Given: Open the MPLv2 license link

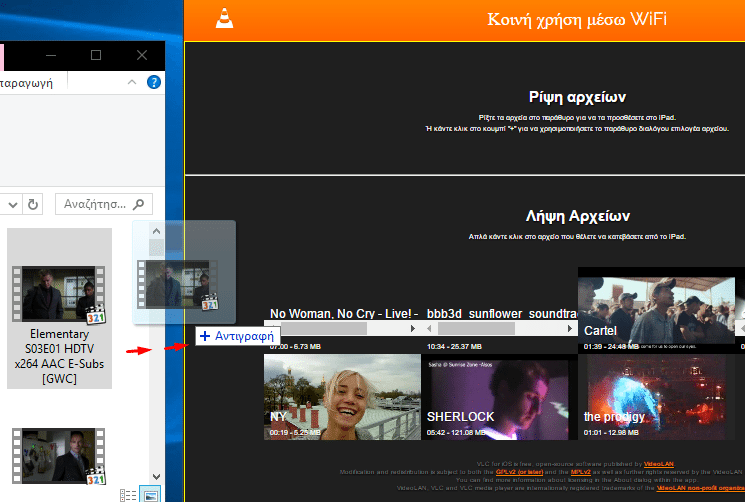Looking at the screenshot, I should point(581,472).
